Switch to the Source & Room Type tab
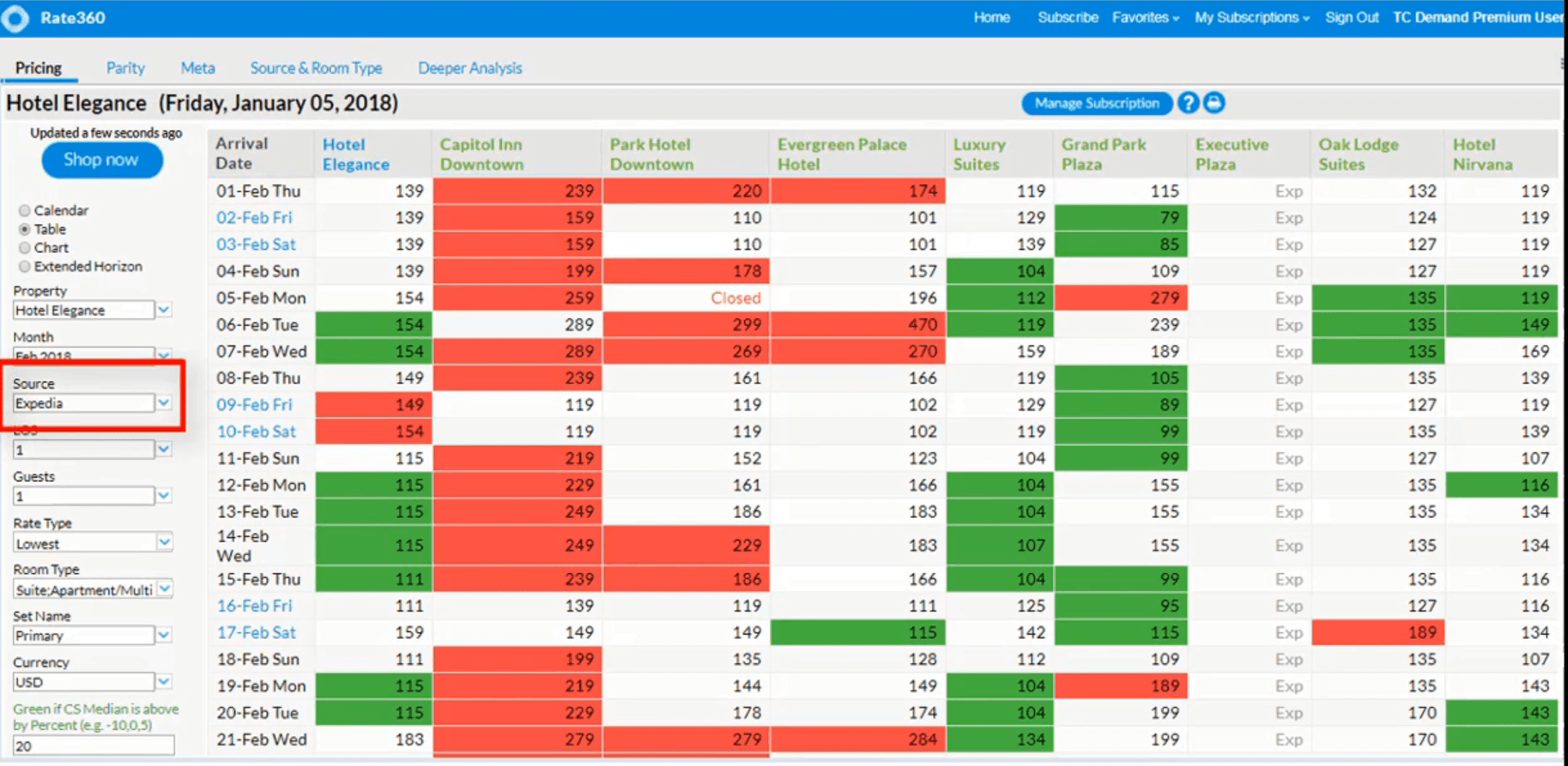The height and width of the screenshot is (766, 1568). (316, 68)
